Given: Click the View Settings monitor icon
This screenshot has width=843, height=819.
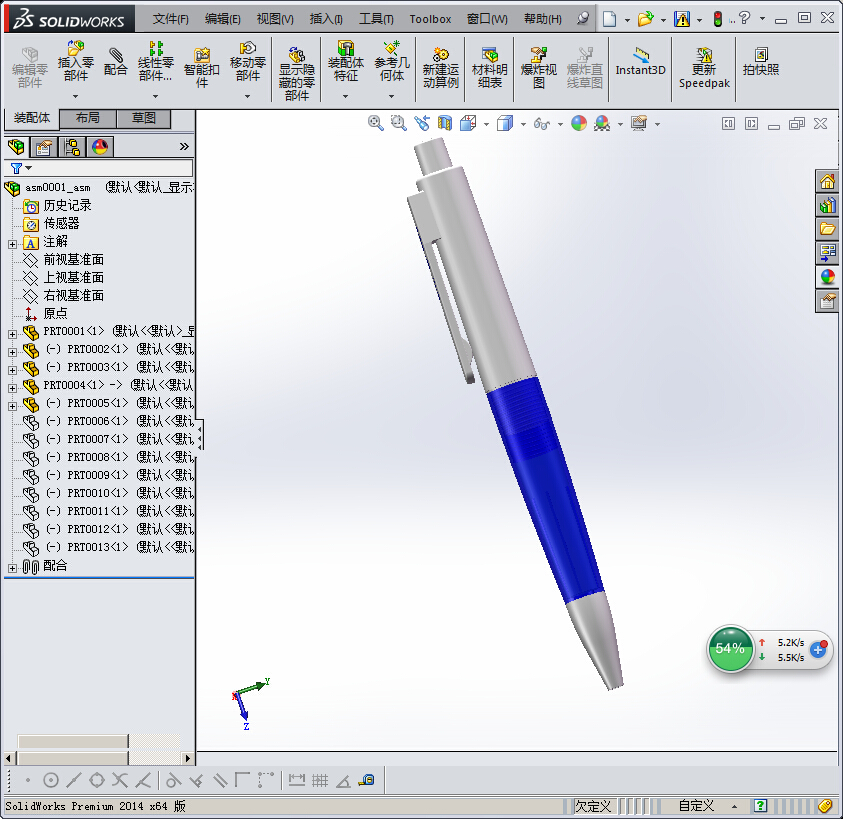Looking at the screenshot, I should [x=639, y=123].
